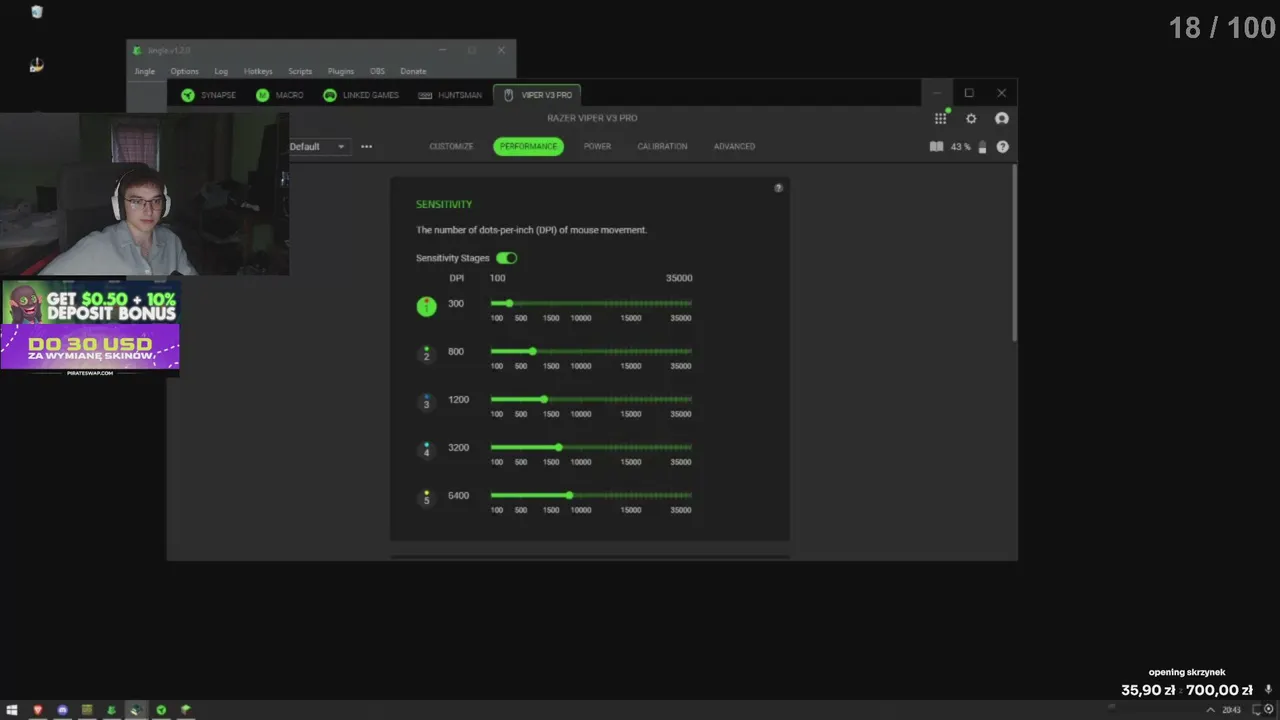This screenshot has height=720, width=1280.
Task: Click the stage 2 DPI slider handle
Action: (532, 351)
